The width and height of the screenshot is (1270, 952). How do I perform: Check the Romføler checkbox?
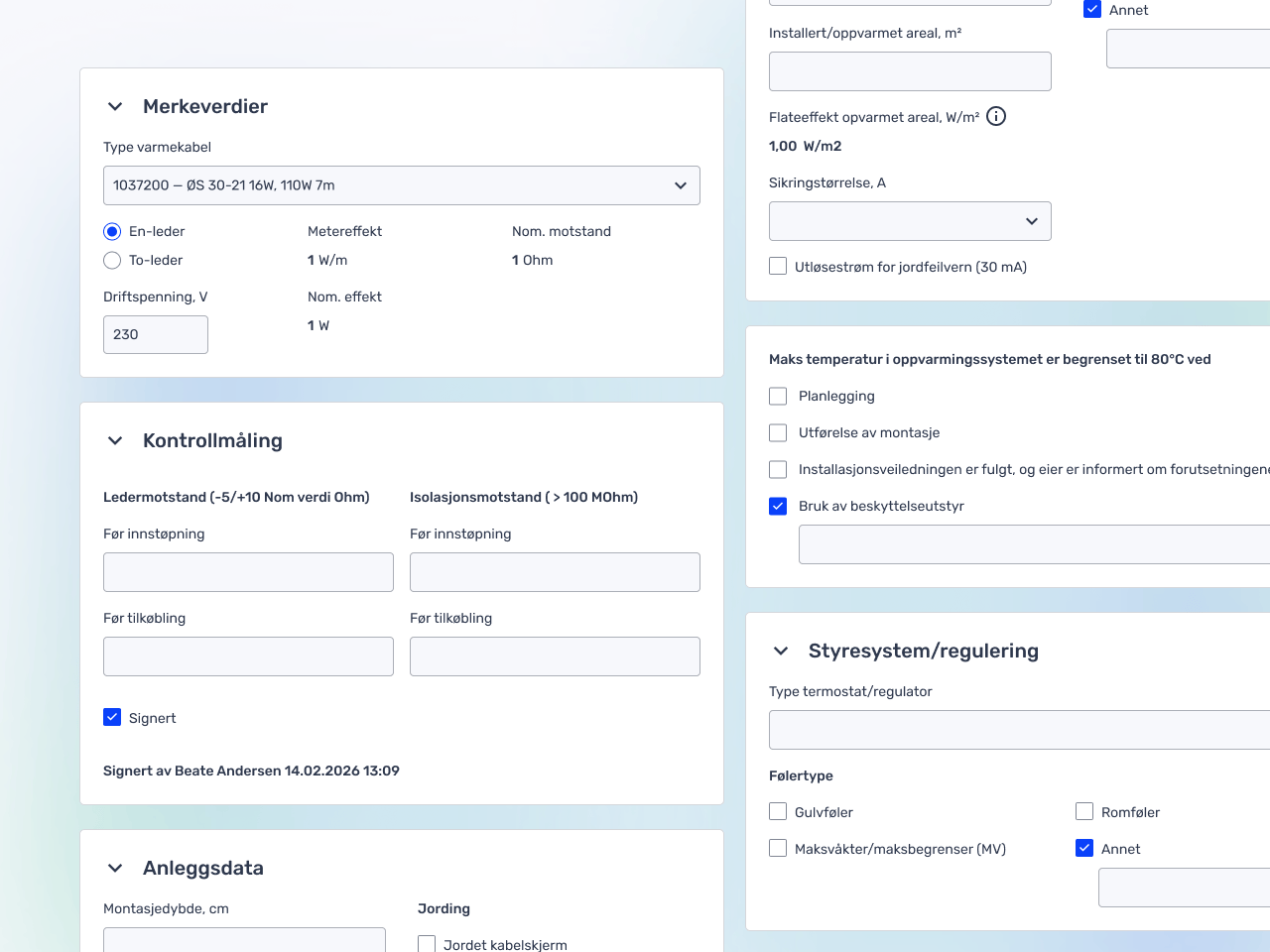click(1084, 811)
